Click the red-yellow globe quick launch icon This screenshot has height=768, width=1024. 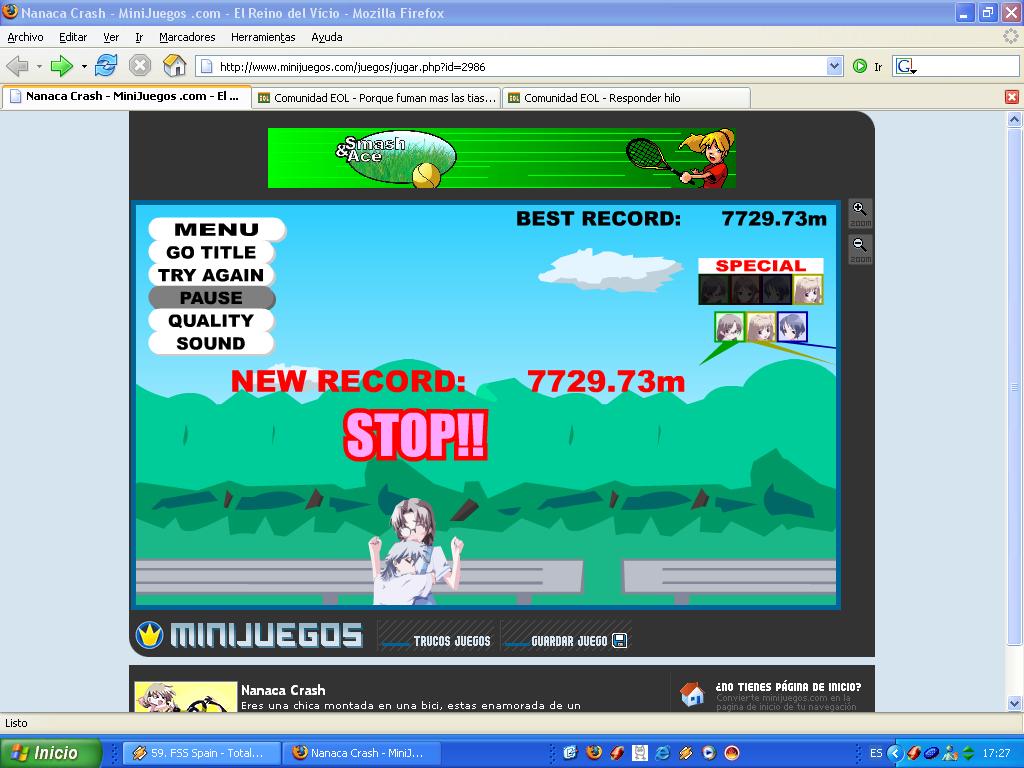732,752
